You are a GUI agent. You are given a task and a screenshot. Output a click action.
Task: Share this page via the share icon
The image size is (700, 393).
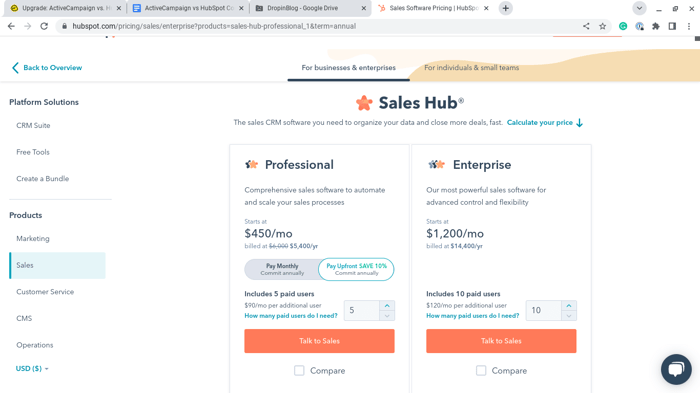pyautogui.click(x=586, y=26)
